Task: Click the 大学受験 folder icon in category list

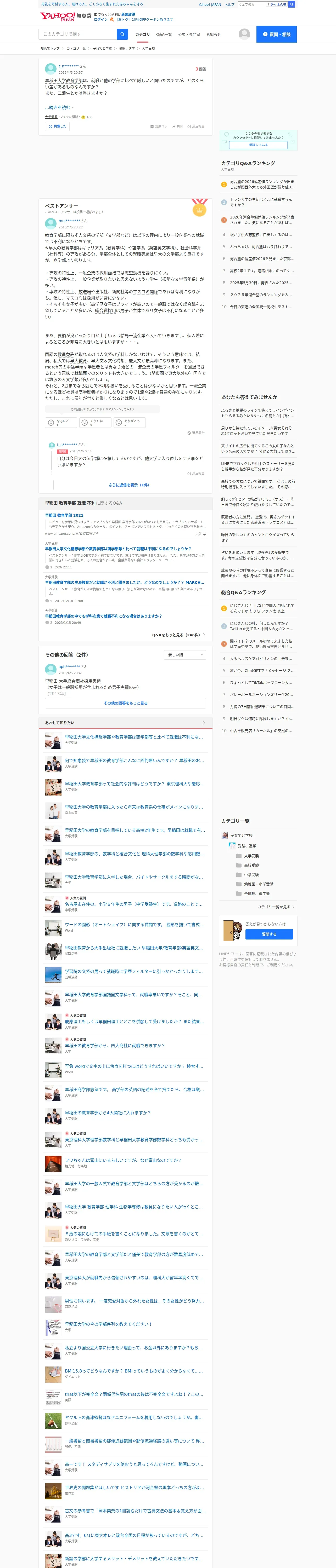Action: (239, 856)
